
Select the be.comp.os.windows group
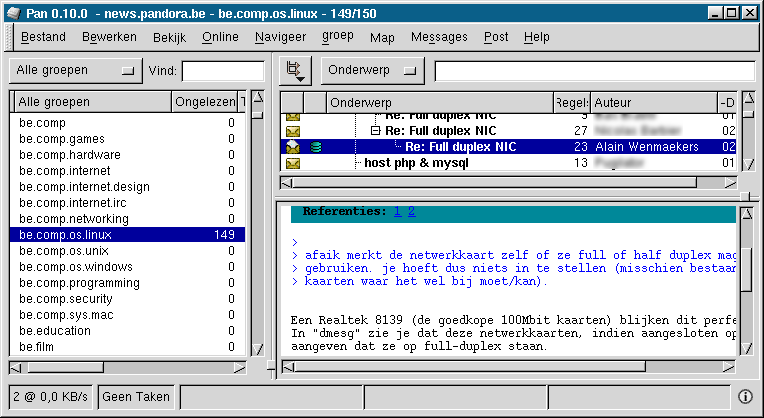127,267
